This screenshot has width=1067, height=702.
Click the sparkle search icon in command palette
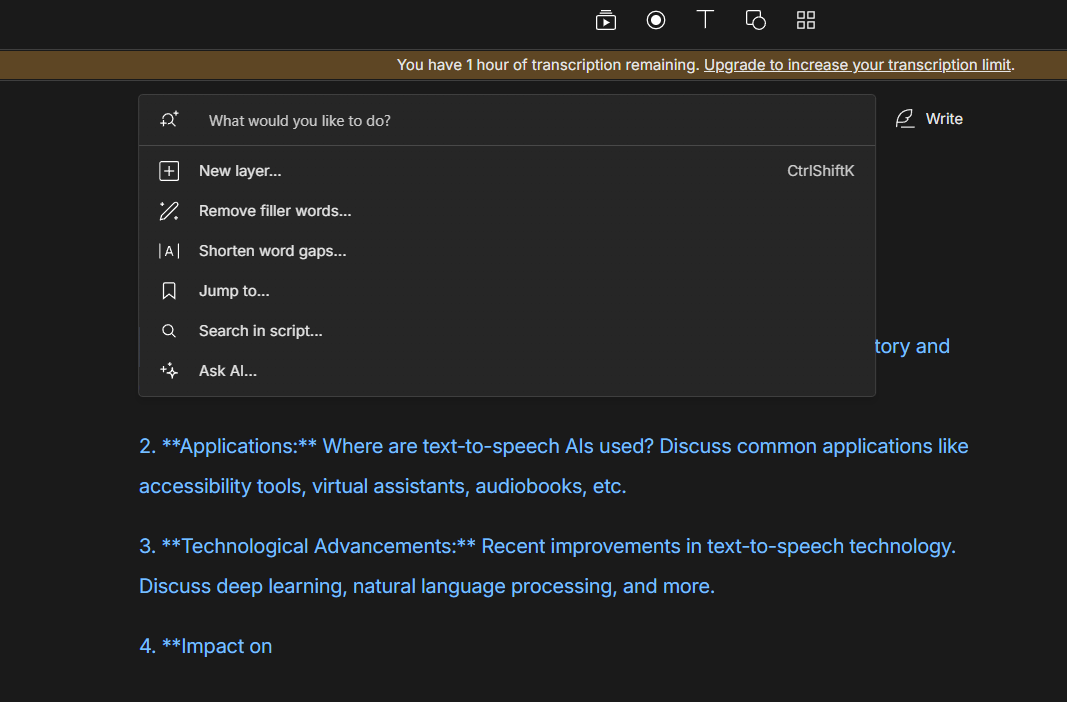pyautogui.click(x=169, y=120)
